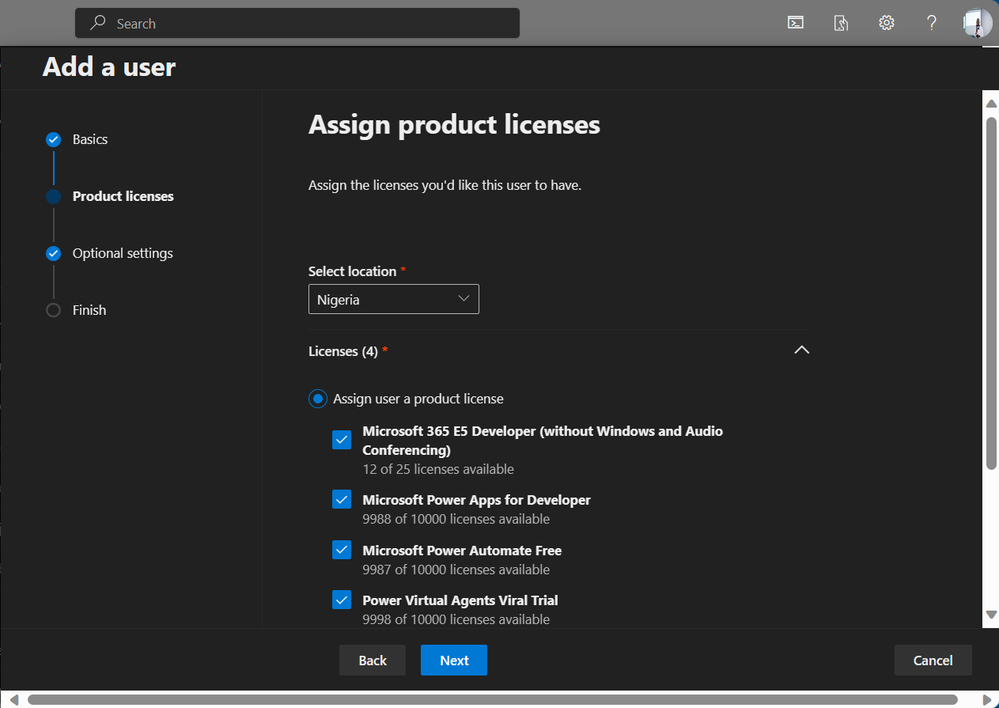The image size is (999, 708).
Task: Click the Finish step circle icon
Action: click(x=54, y=310)
